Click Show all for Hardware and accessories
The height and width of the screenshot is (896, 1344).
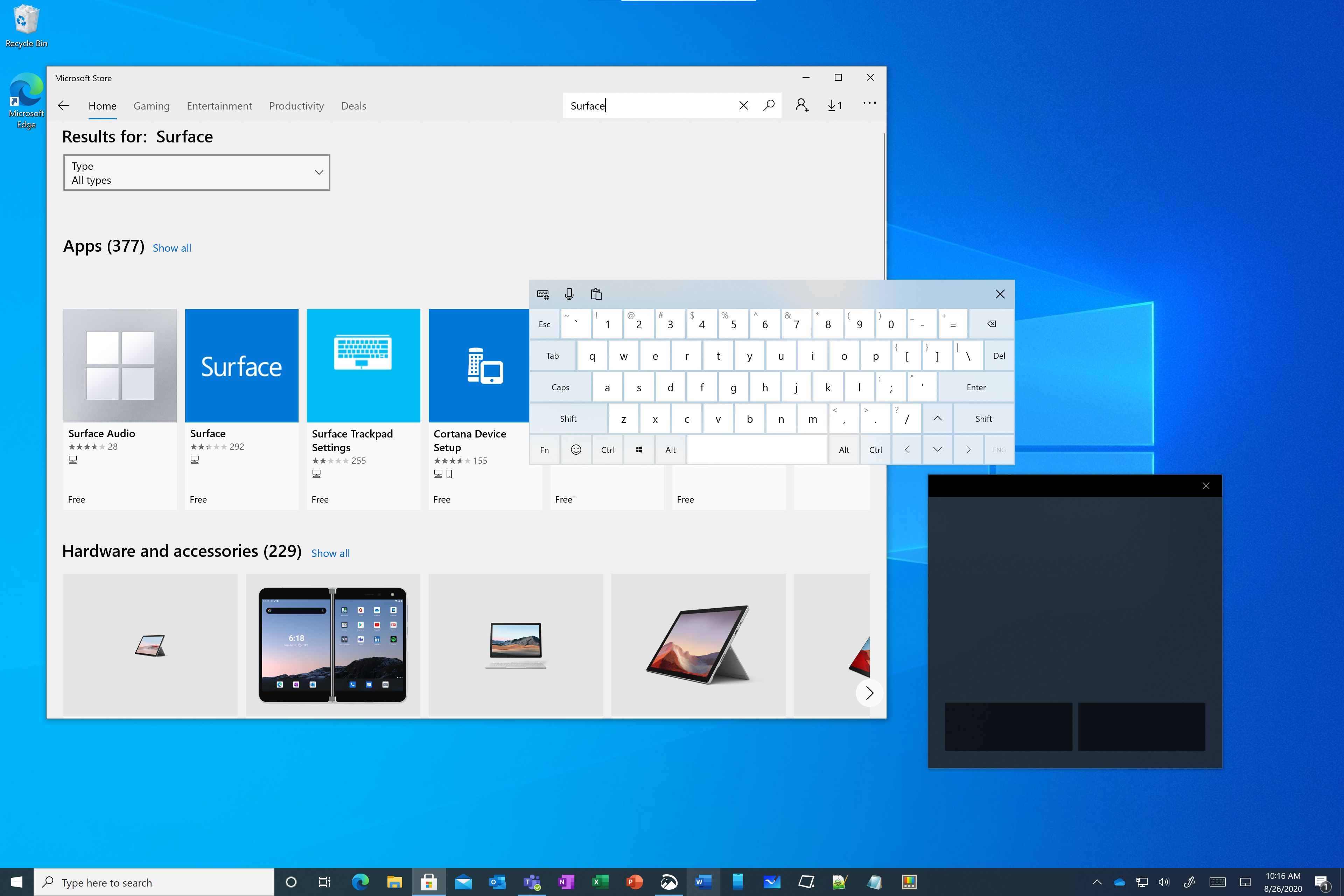click(329, 552)
